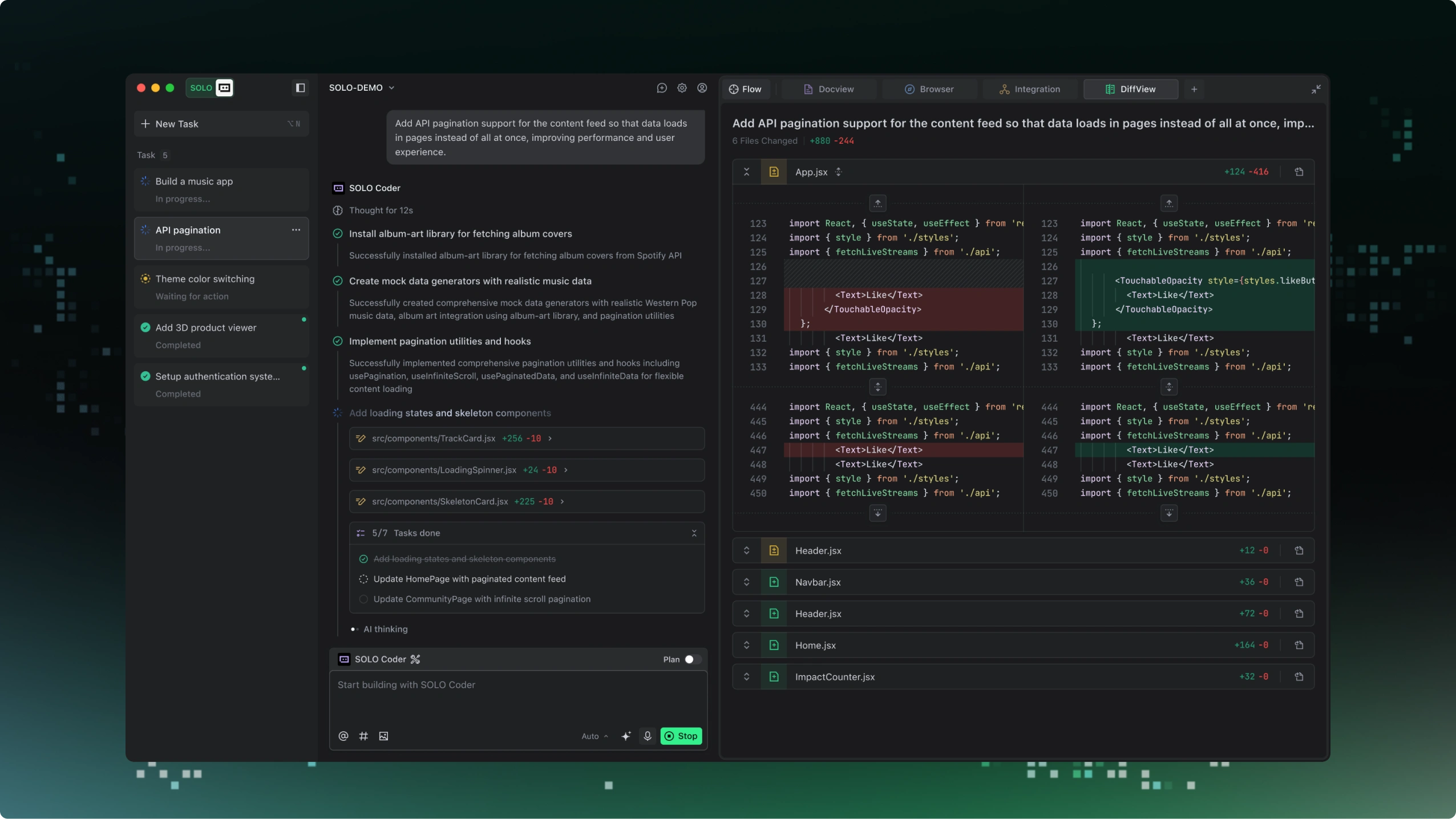The height and width of the screenshot is (819, 1456).
Task: Open the image attachment icon
Action: point(382,736)
